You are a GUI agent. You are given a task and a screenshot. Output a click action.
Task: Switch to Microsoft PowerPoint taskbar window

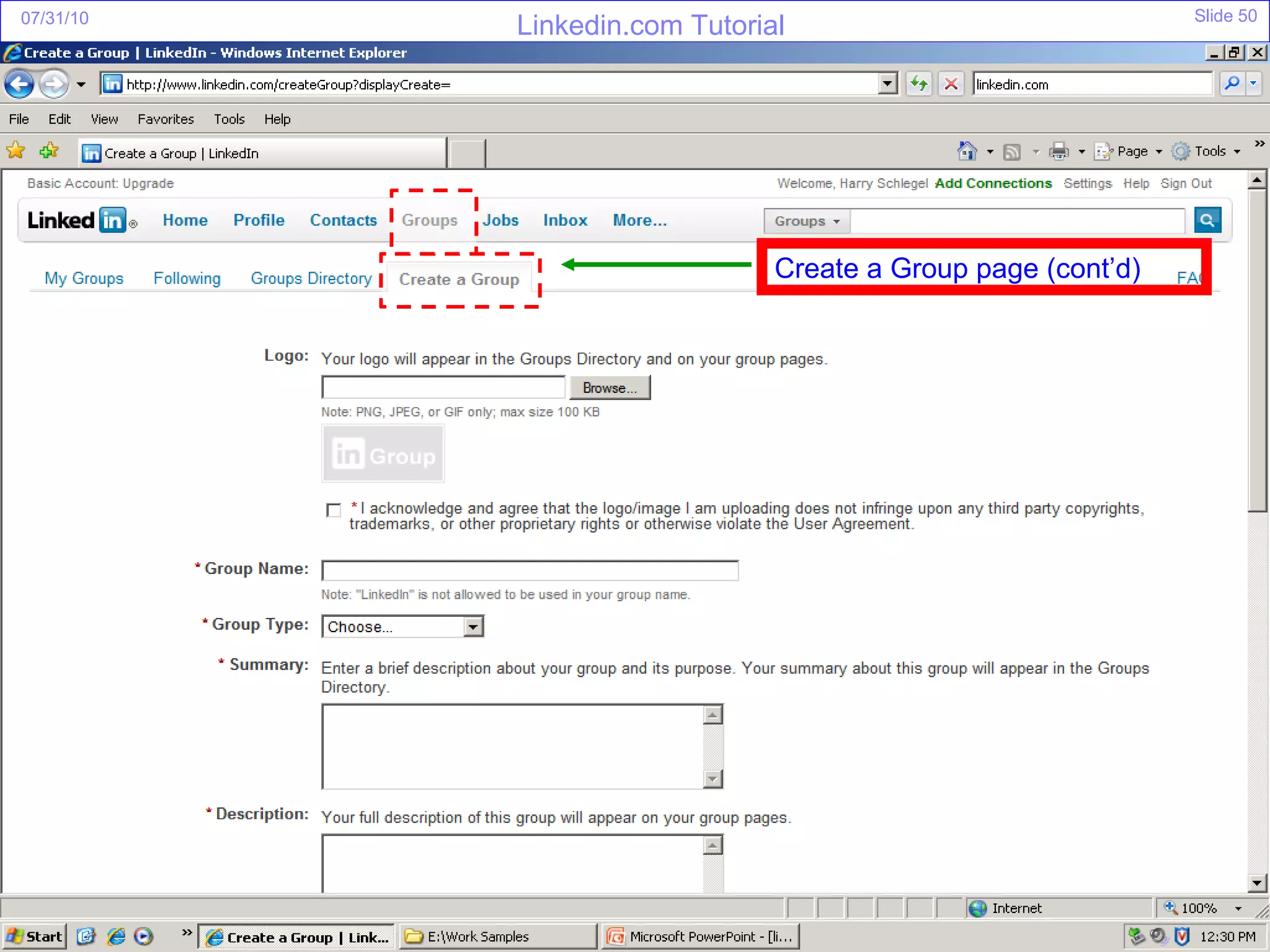702,937
